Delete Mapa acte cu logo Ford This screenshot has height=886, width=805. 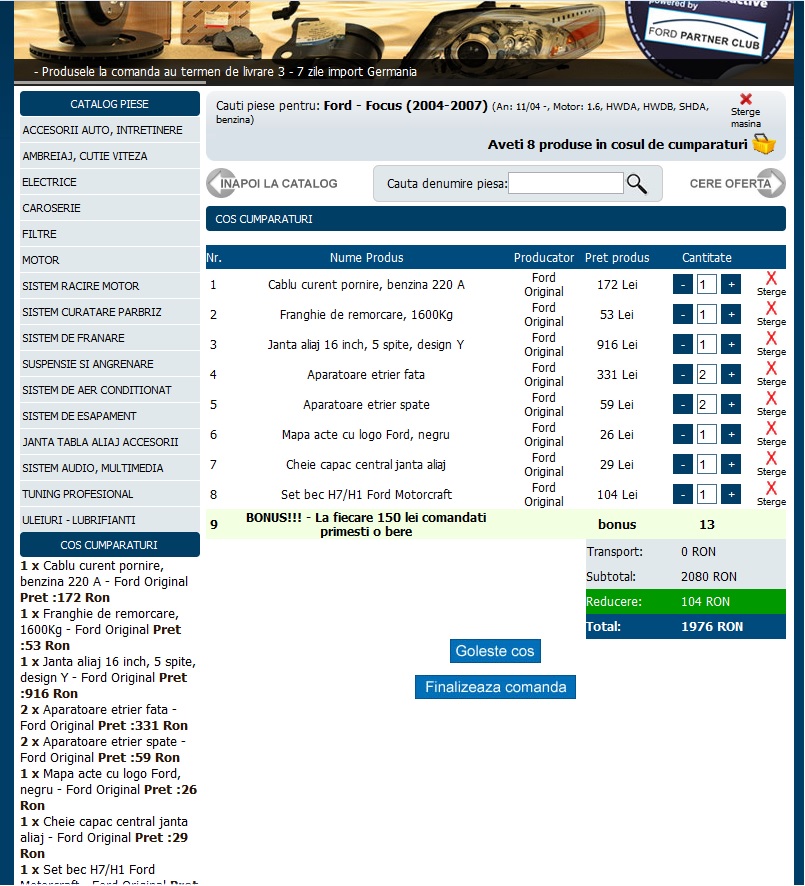click(771, 429)
